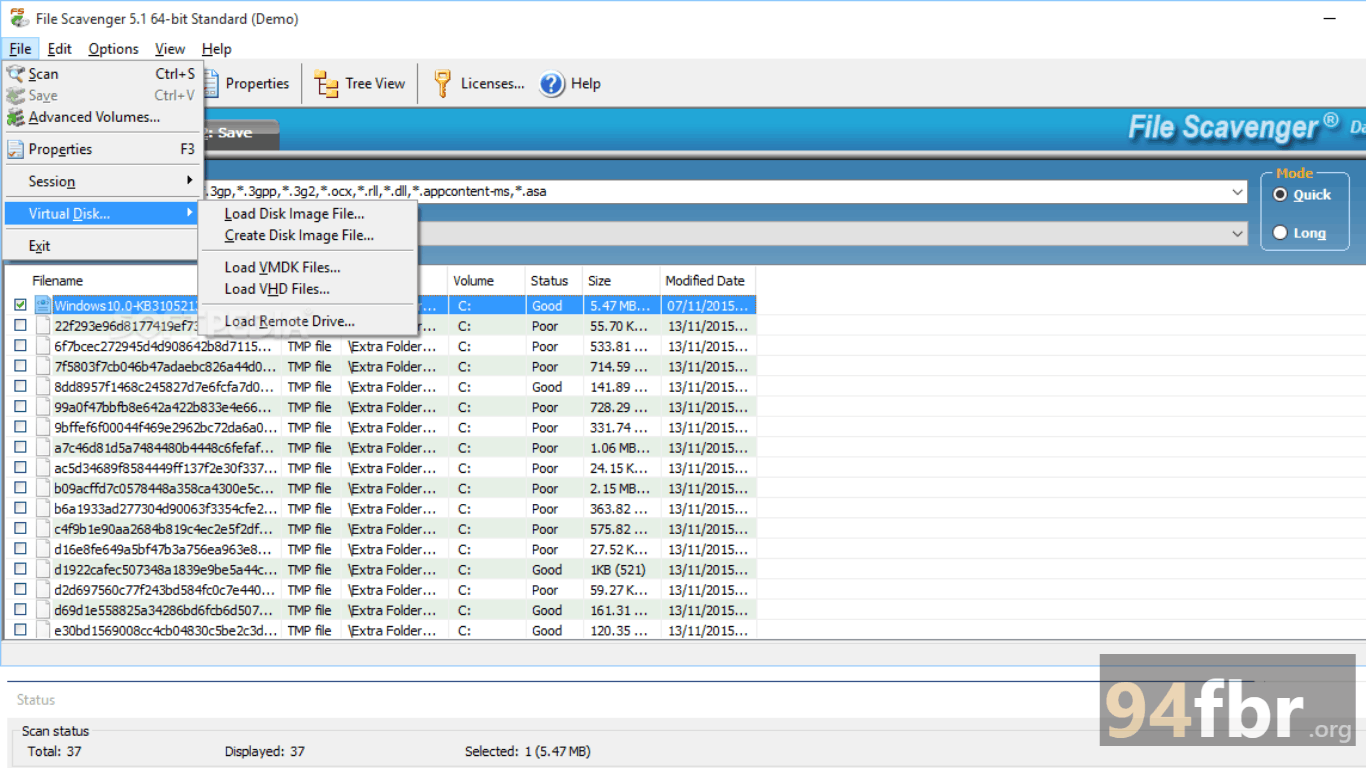Click the Licenses key icon

[x=442, y=84]
